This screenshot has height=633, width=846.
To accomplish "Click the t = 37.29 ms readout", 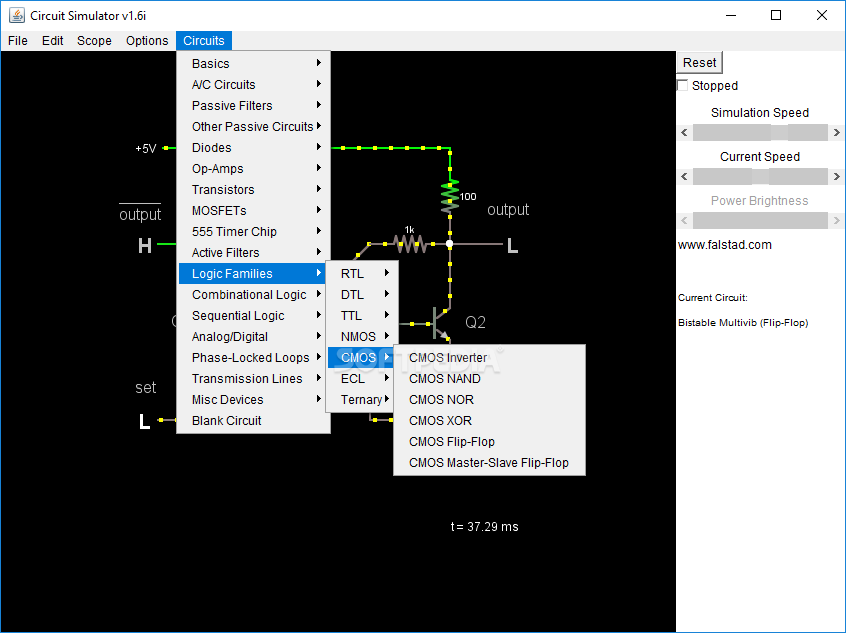I will [485, 527].
